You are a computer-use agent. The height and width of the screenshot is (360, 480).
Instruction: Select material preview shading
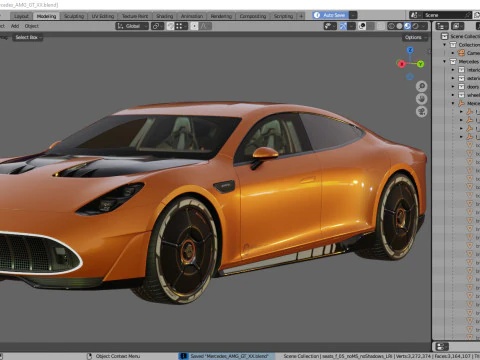pyautogui.click(x=407, y=26)
